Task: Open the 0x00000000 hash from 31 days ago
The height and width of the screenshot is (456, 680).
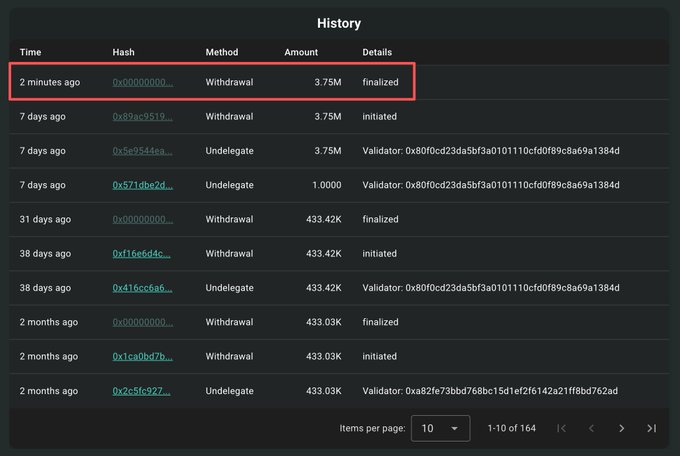Action: 142,219
